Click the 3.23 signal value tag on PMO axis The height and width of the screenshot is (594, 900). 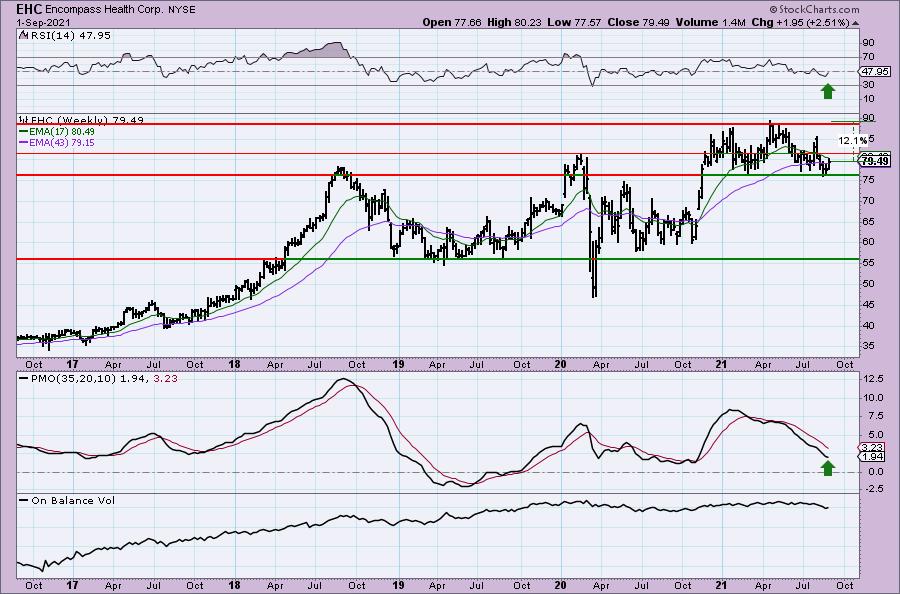(873, 448)
